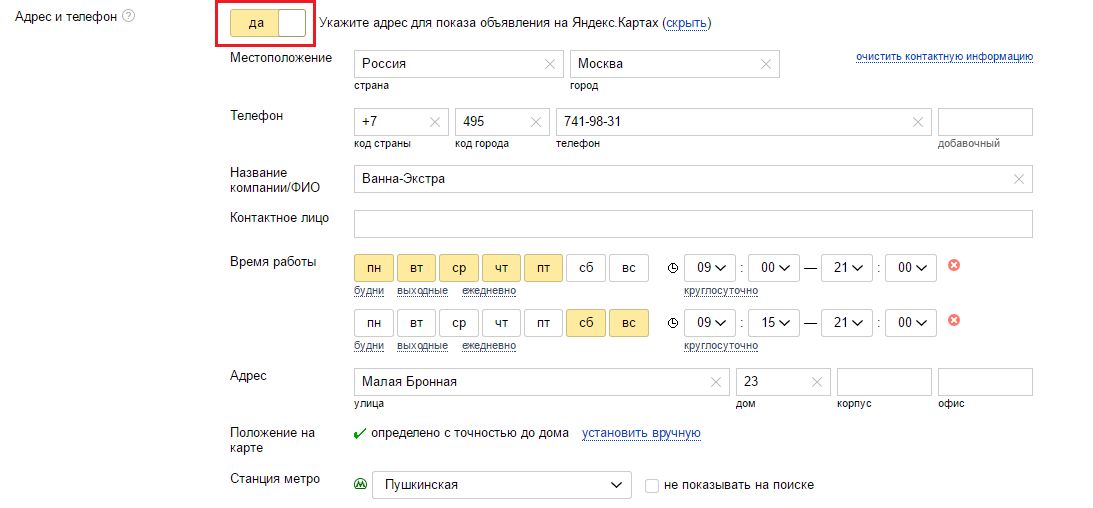This screenshot has width=1093, height=508.
Task: Remove the second working hours row
Action: pos(954,321)
